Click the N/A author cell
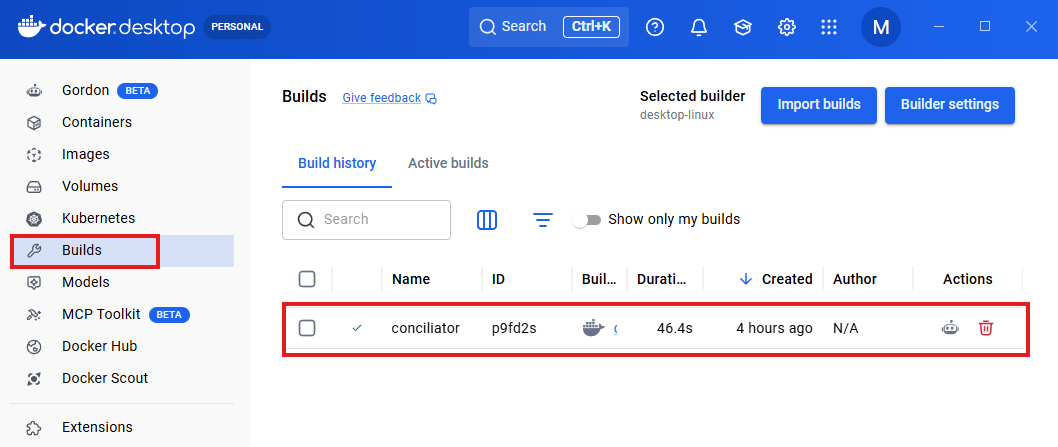Viewport: 1058px width, 447px height. (x=846, y=329)
